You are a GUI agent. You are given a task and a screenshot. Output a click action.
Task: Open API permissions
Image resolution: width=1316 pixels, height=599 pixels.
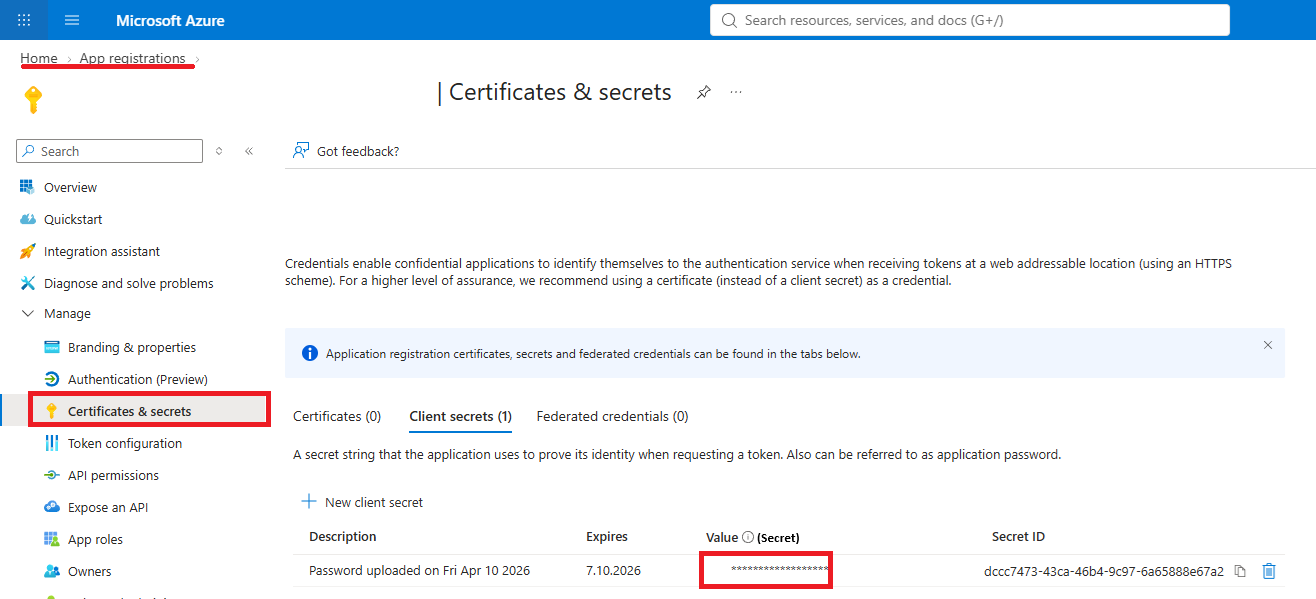pos(113,475)
